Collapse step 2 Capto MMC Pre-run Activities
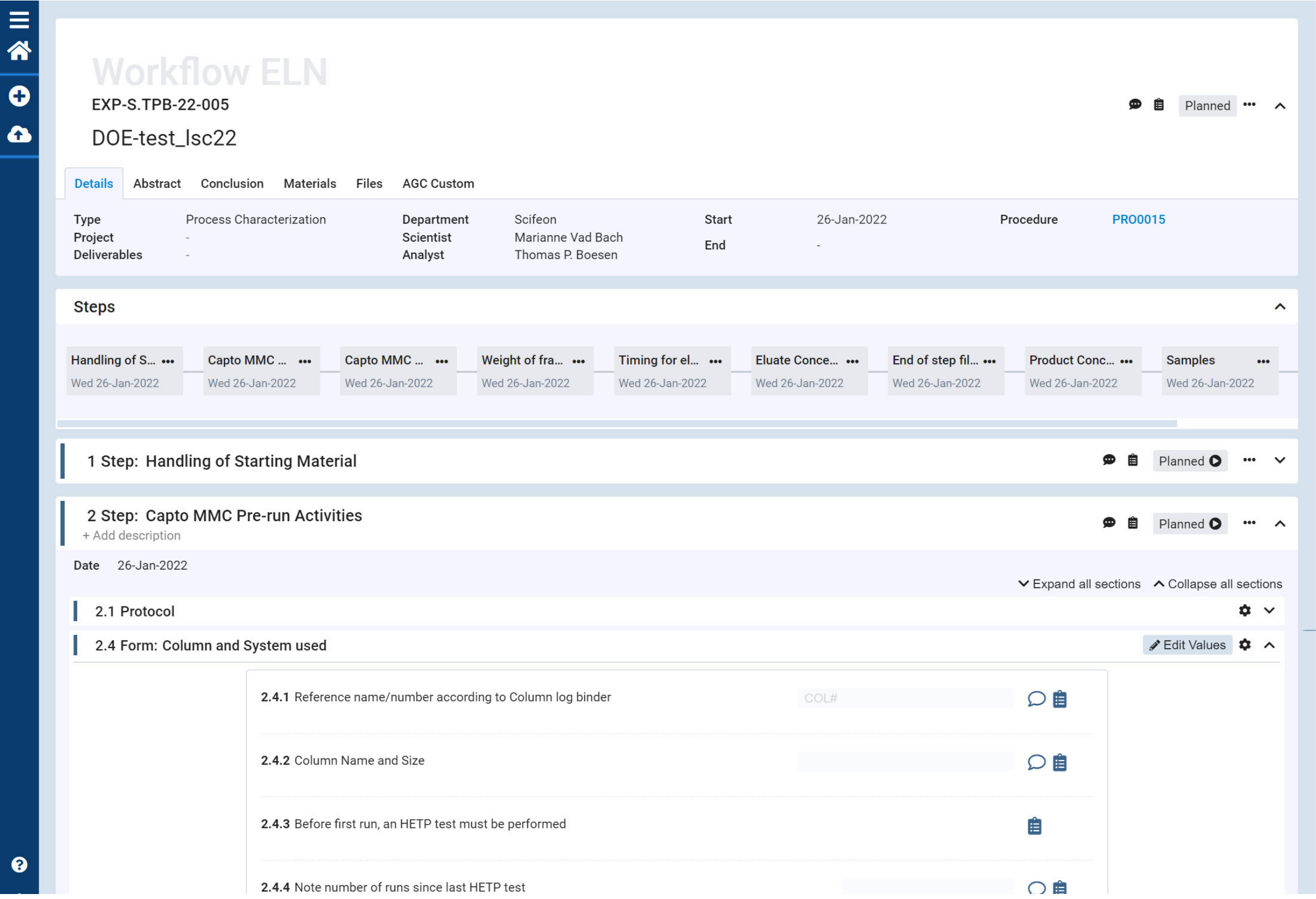The width and height of the screenshot is (1316, 899). 1280,523
